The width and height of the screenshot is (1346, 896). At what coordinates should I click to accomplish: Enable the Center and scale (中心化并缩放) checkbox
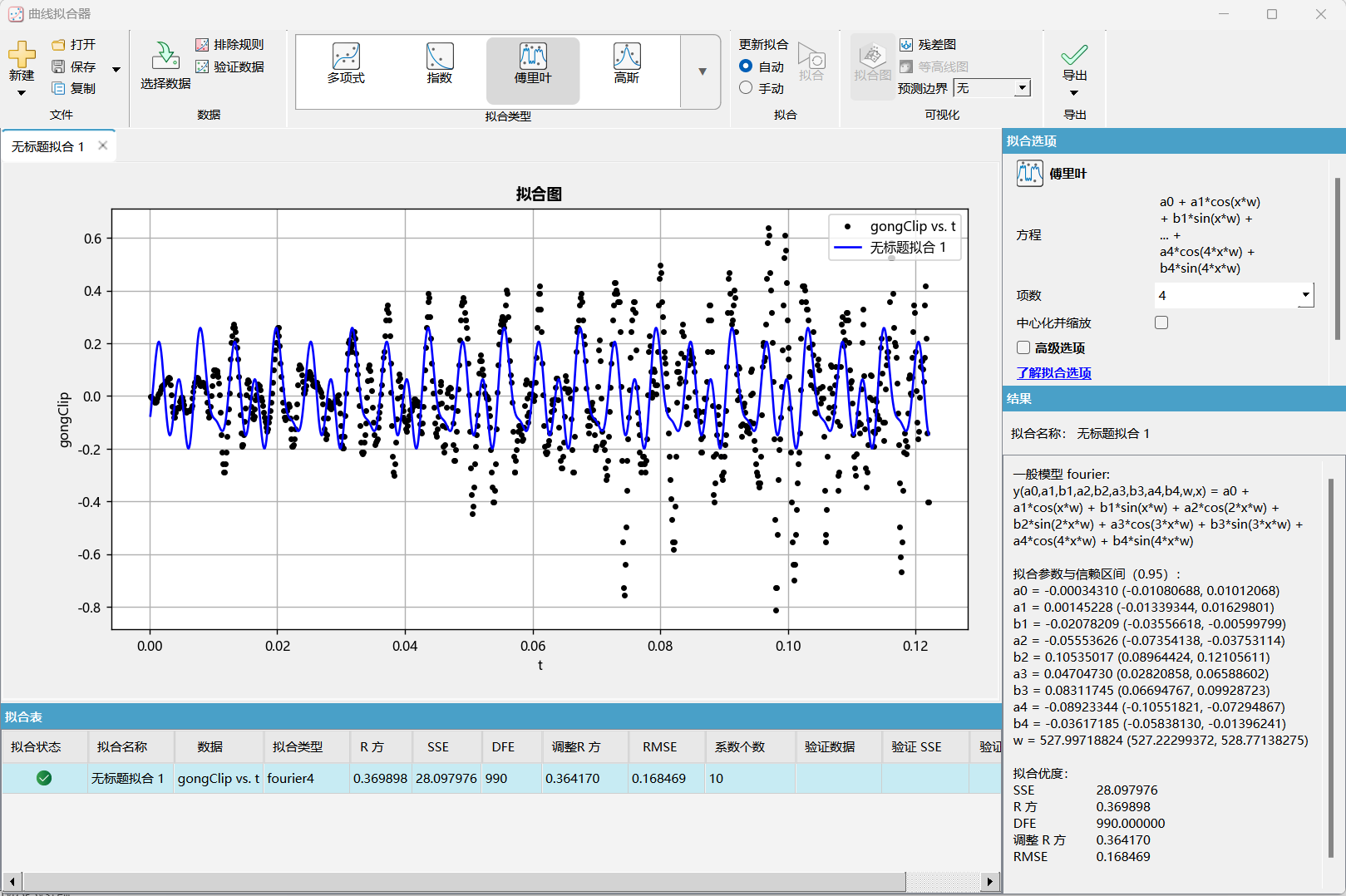point(1161,322)
